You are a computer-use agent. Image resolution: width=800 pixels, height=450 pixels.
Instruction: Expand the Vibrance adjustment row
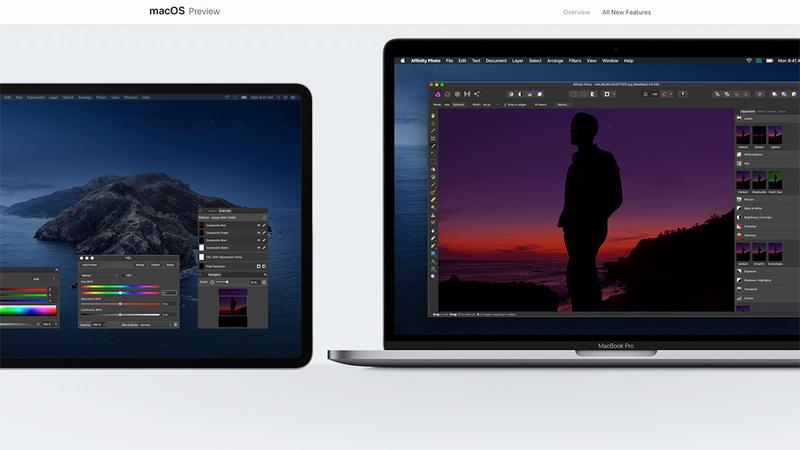768,235
